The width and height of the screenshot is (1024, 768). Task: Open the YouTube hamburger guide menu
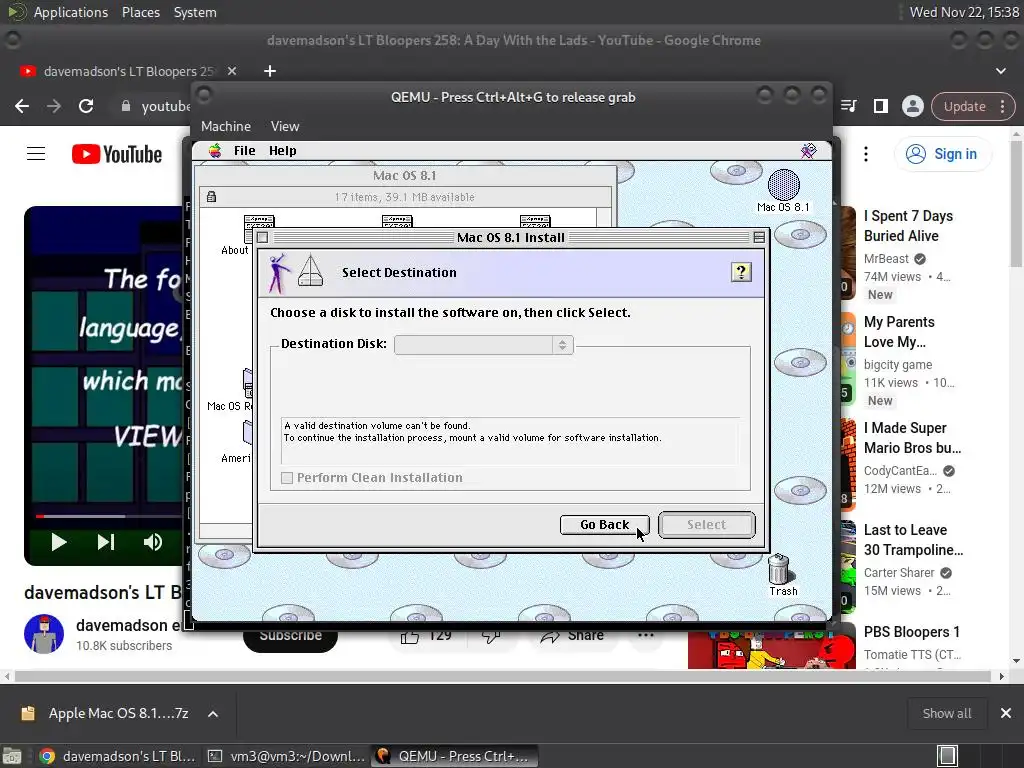(36, 154)
